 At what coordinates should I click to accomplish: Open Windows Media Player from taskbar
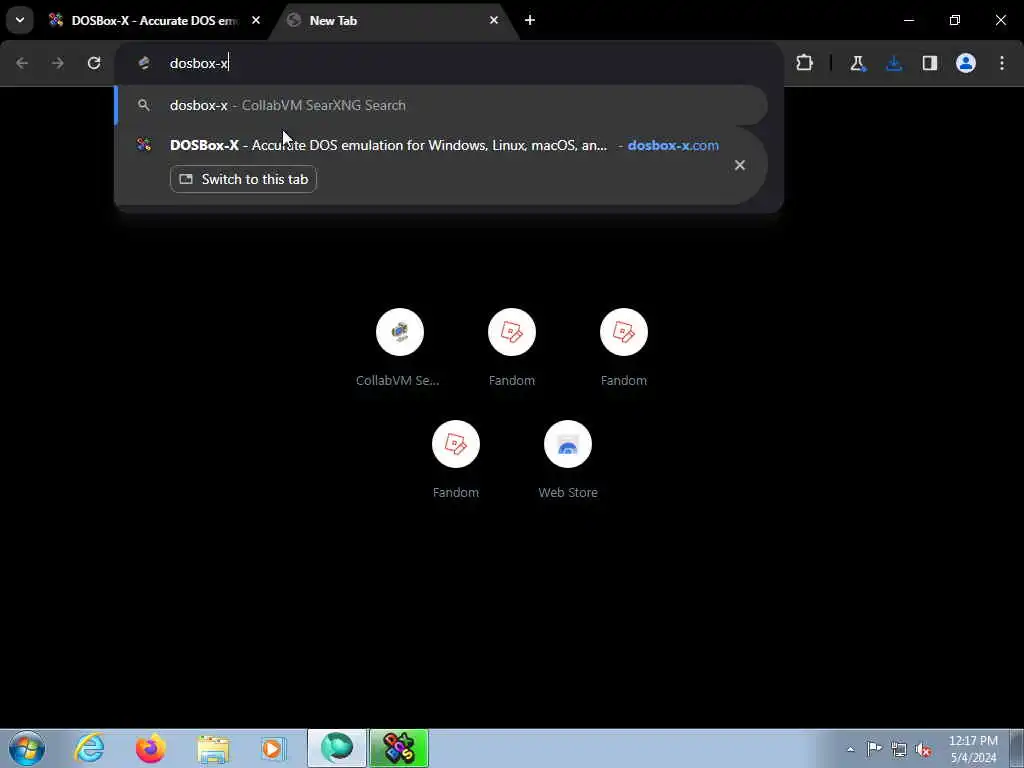(272, 748)
